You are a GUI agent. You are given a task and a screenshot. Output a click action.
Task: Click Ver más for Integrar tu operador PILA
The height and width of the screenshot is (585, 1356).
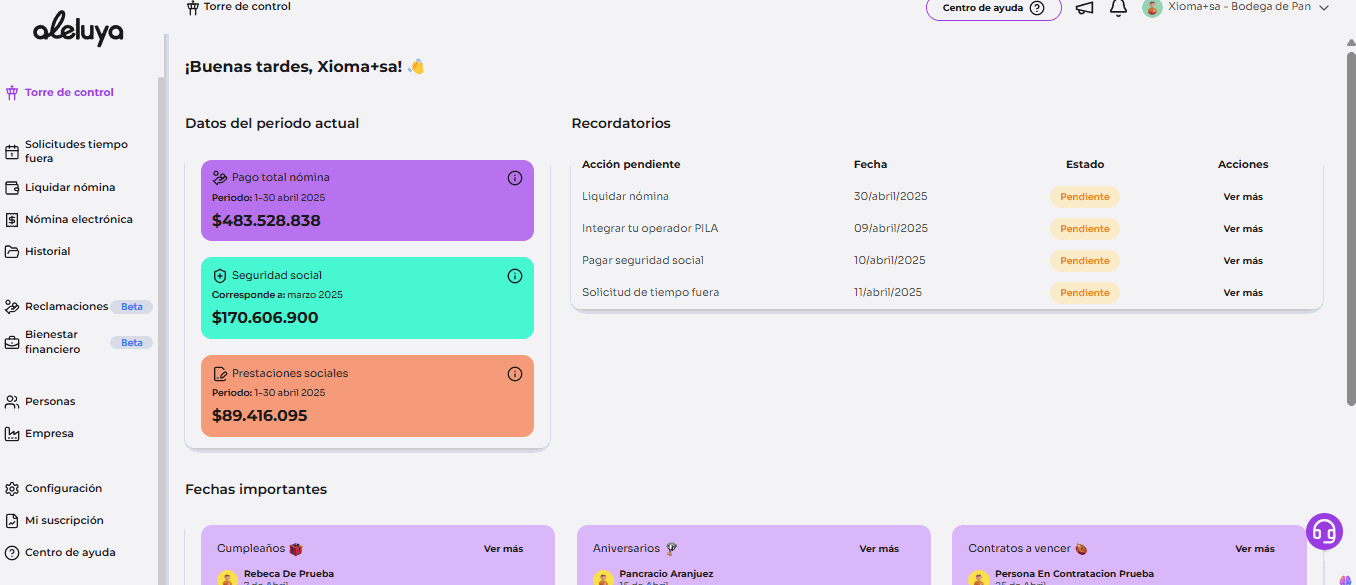pos(1243,229)
